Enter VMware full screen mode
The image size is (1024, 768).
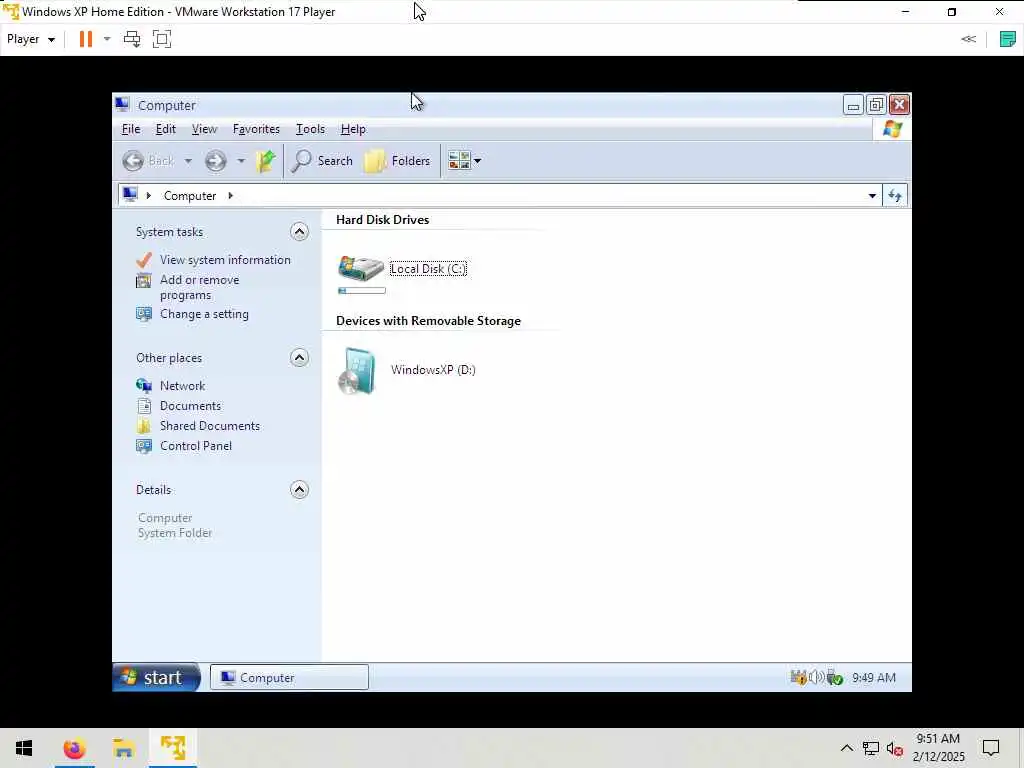click(x=161, y=39)
